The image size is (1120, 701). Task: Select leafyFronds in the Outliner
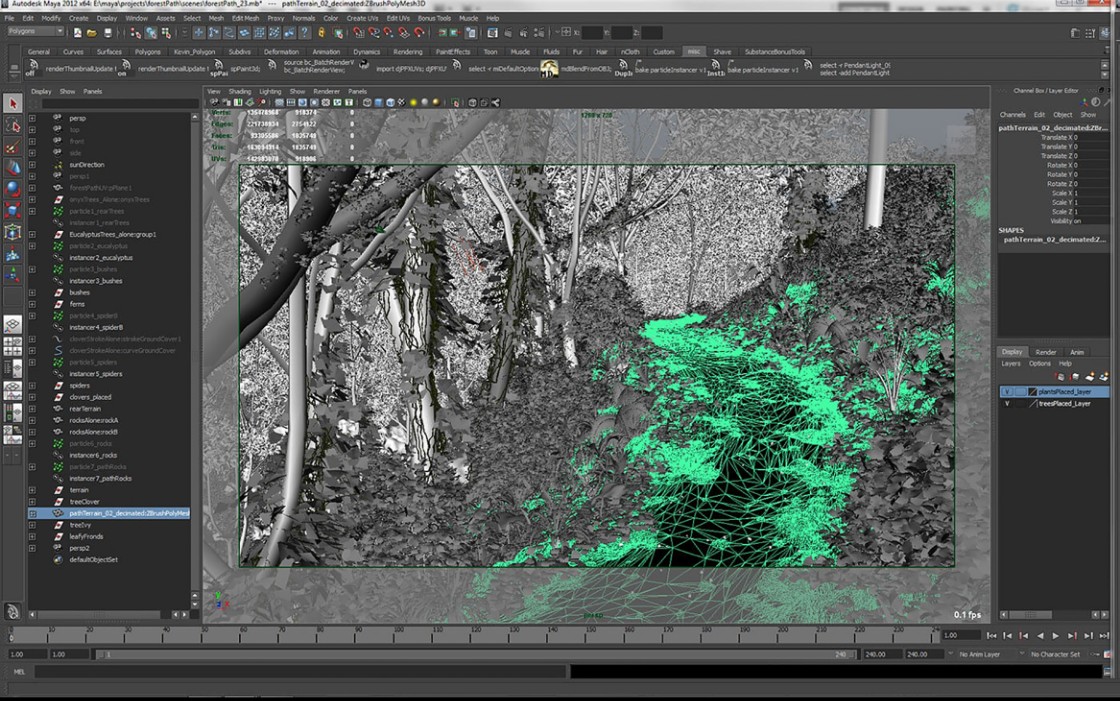tap(85, 537)
